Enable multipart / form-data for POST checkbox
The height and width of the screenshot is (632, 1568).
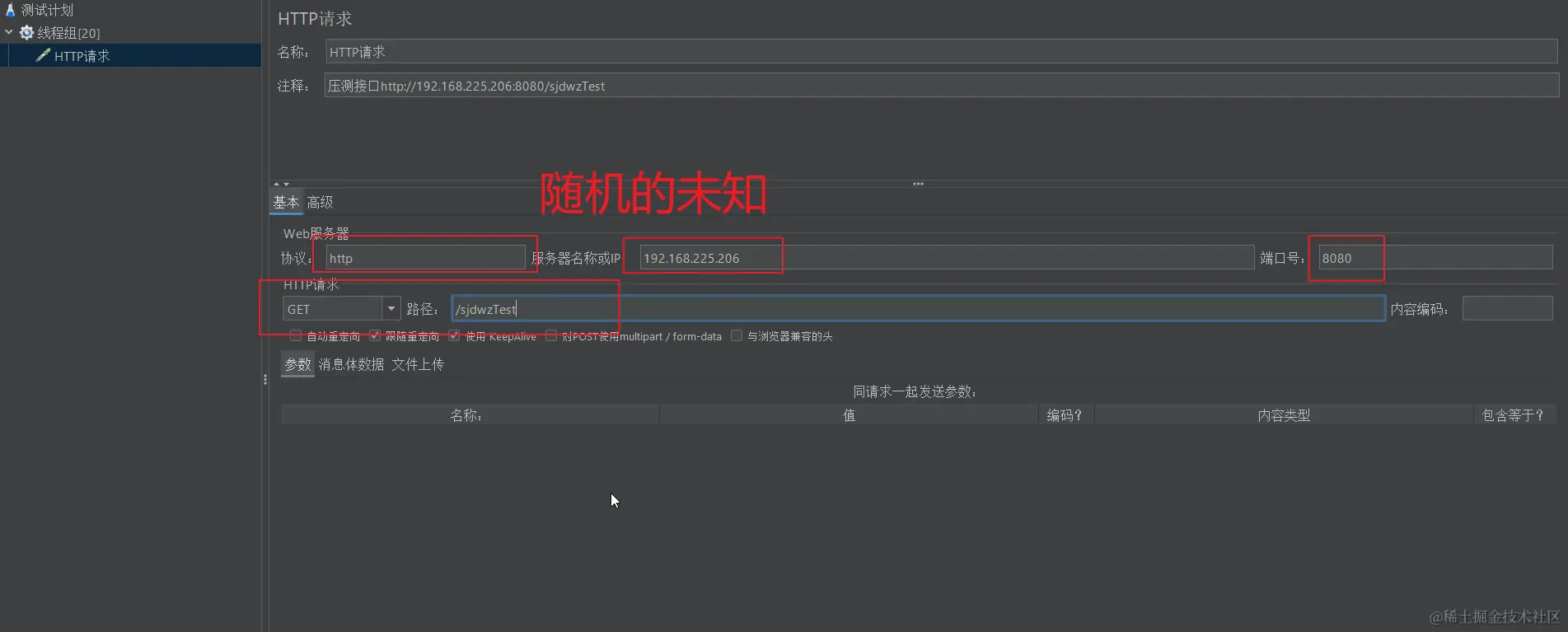pyautogui.click(x=551, y=335)
